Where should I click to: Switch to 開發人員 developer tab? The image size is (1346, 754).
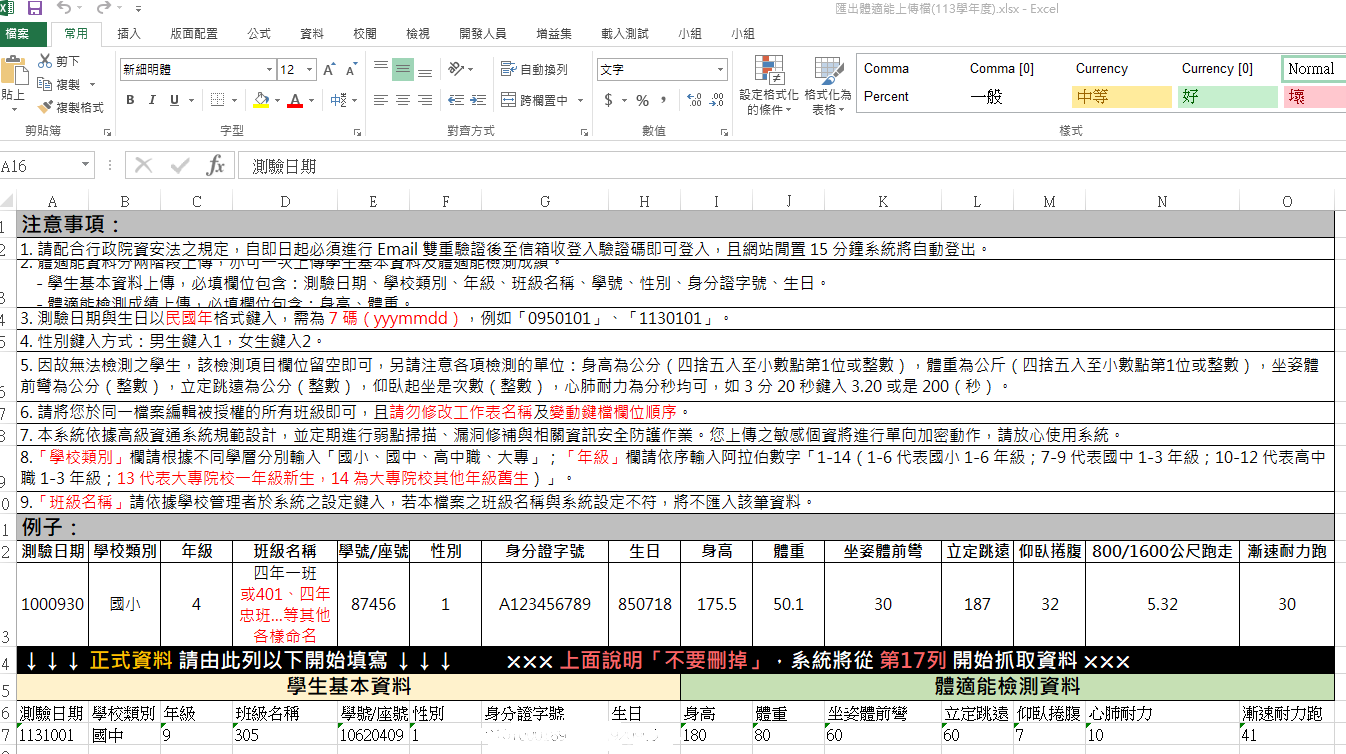tap(482, 33)
